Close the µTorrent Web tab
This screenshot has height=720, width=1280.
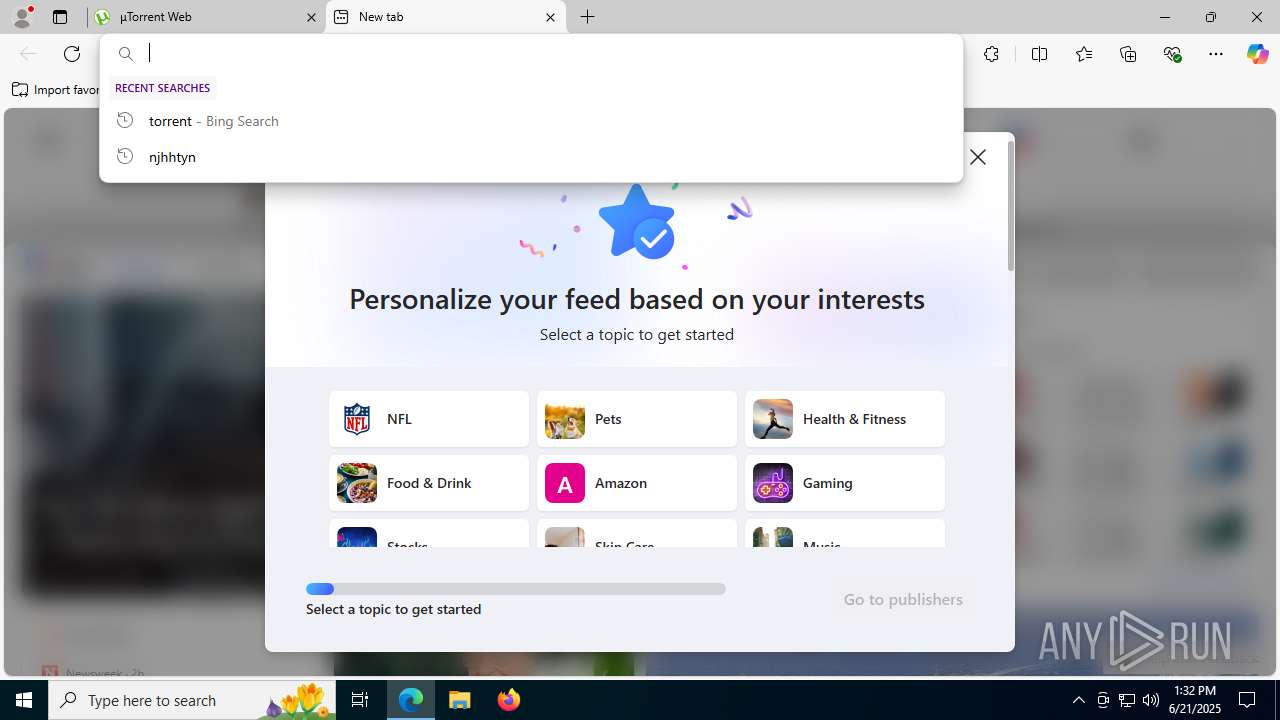[x=311, y=17]
